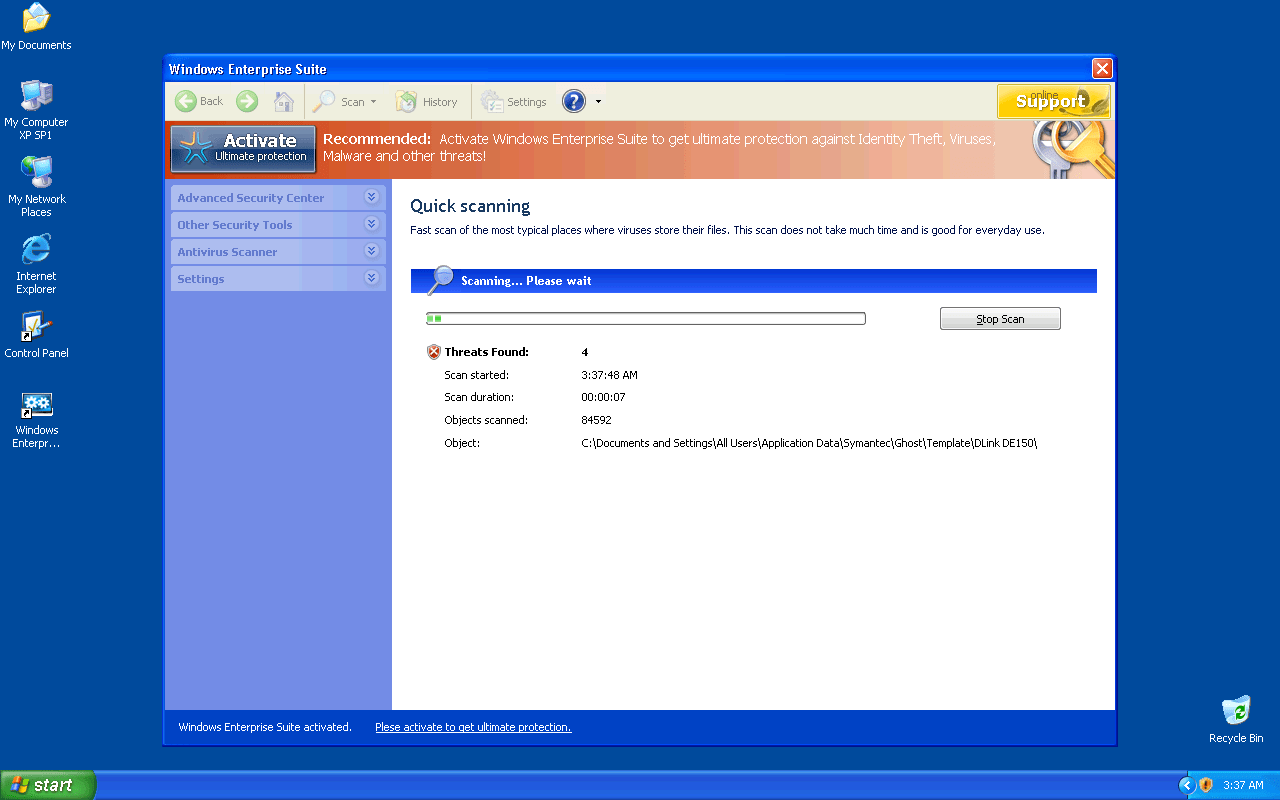Screen dimensions: 1280x800
Task: Go to Home via house icon
Action: (284, 101)
